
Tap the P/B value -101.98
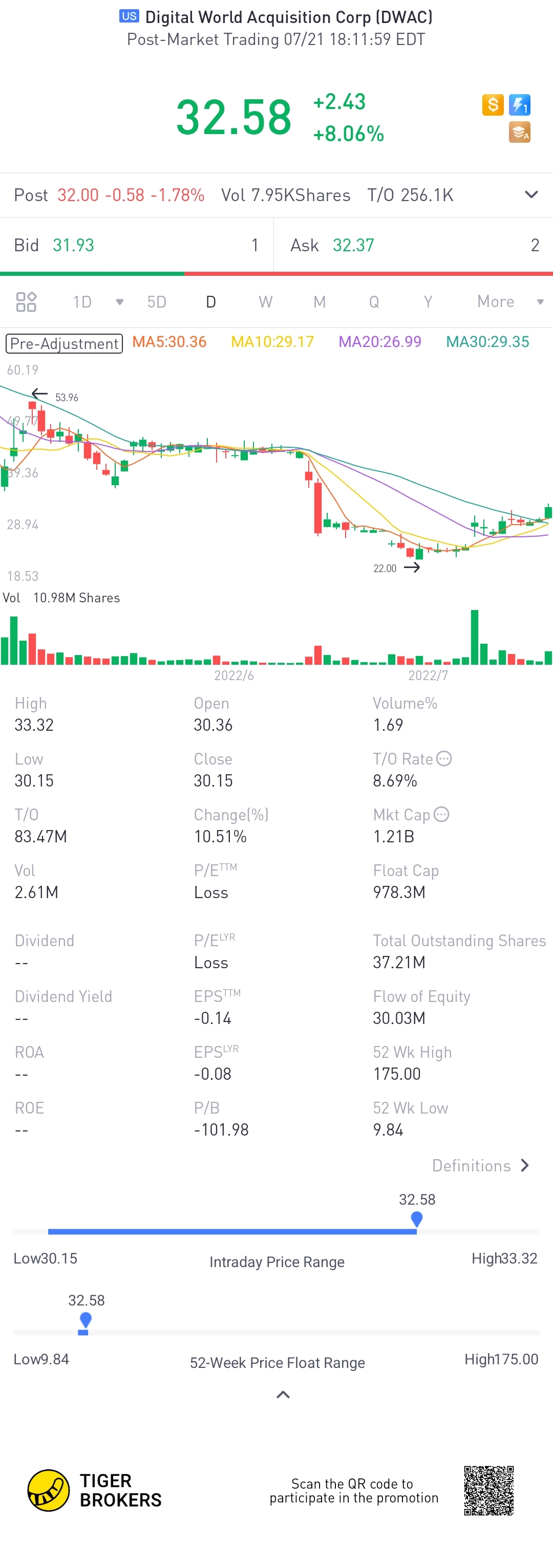(x=221, y=1130)
